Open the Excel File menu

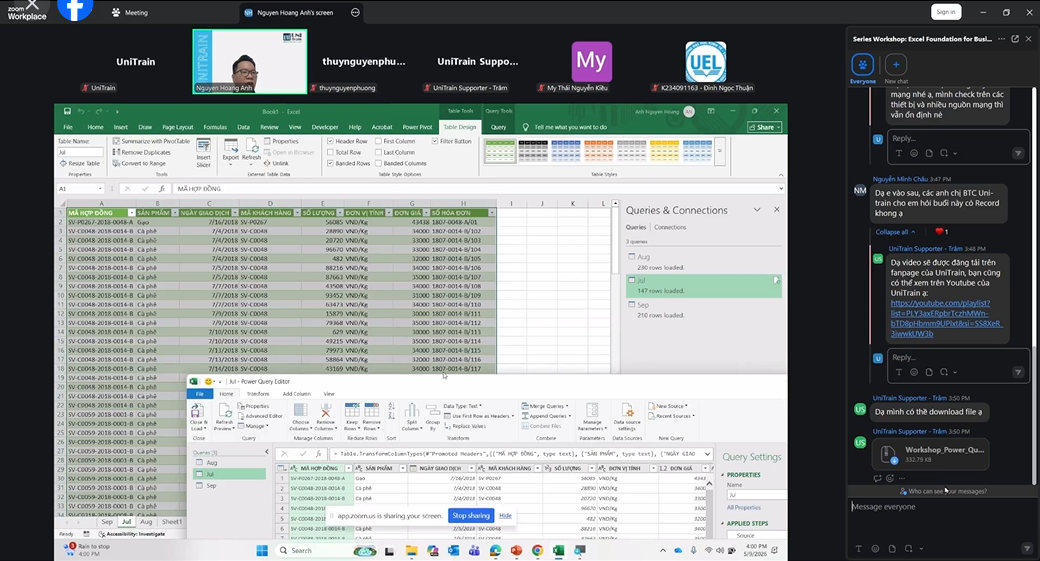point(68,127)
